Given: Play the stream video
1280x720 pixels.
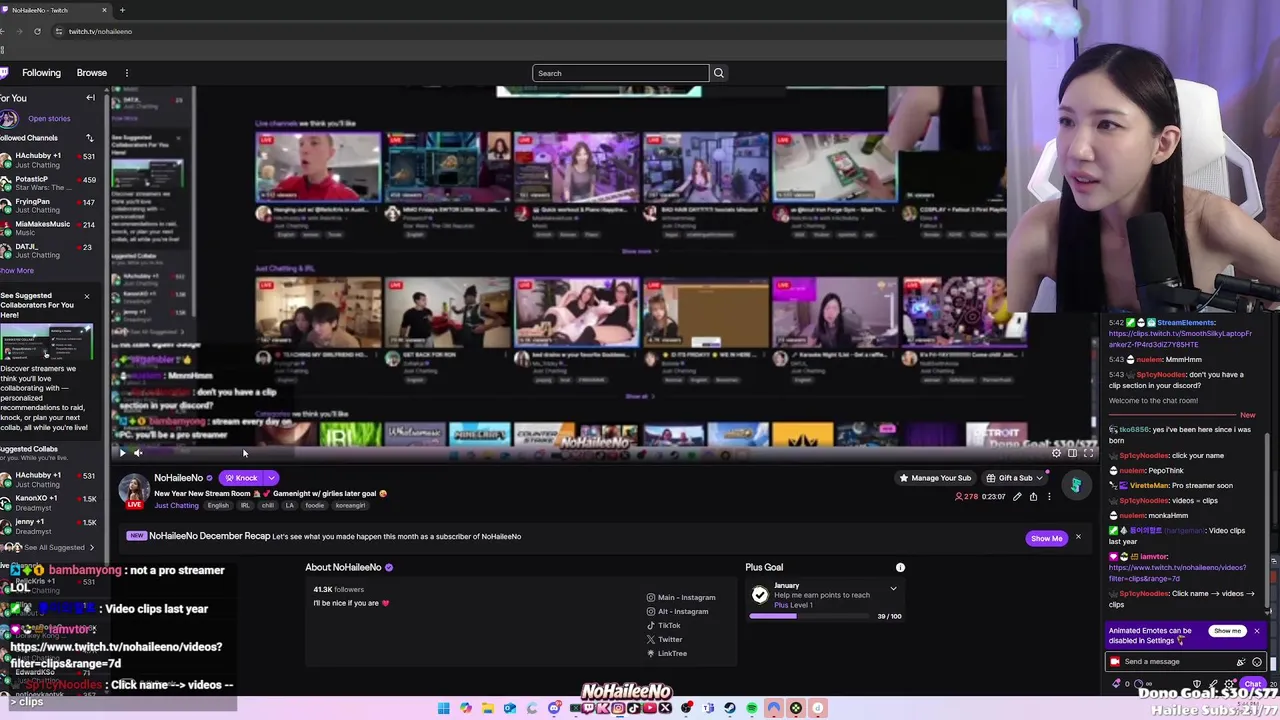Looking at the screenshot, I should click(x=123, y=453).
